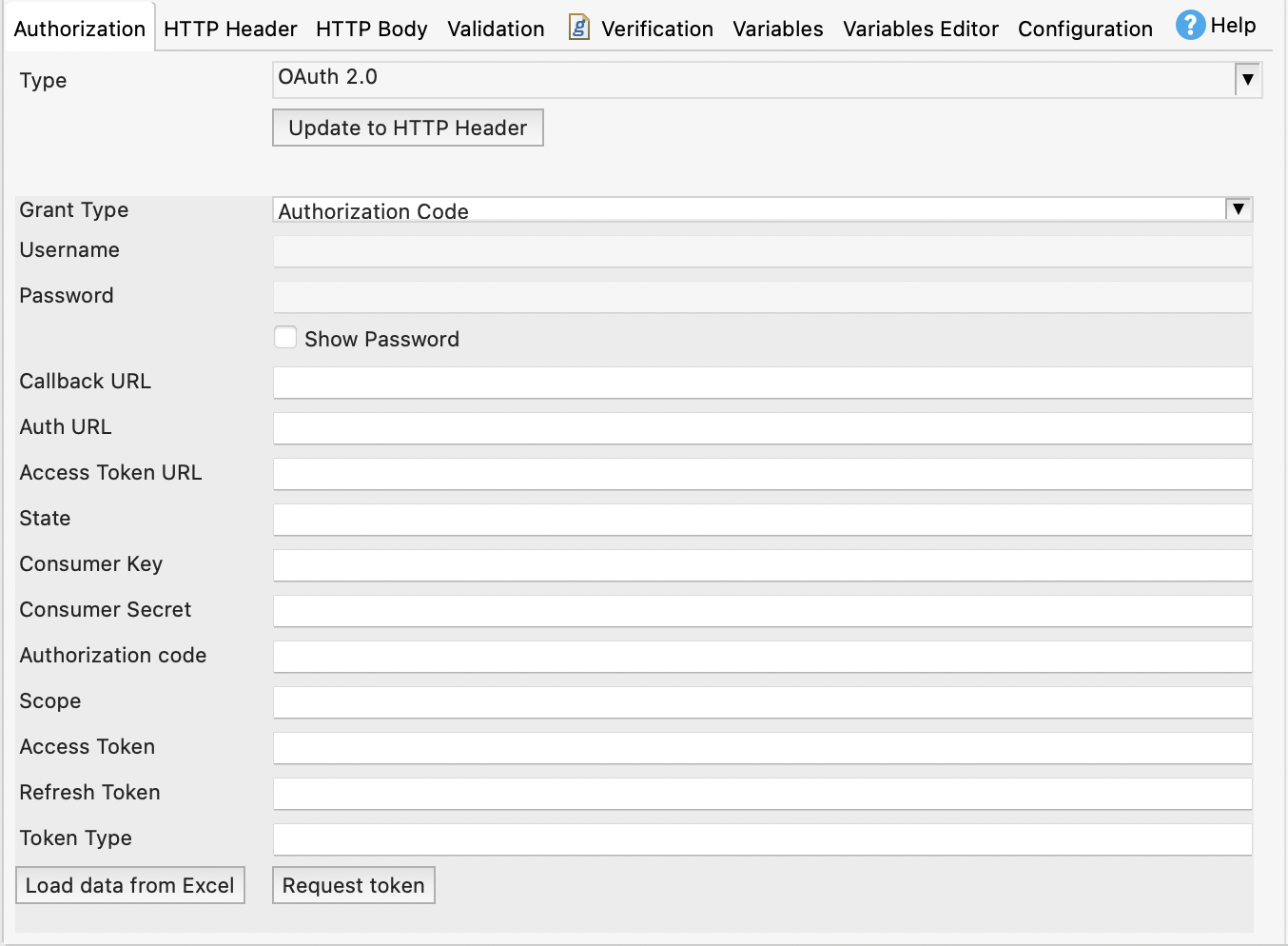Click the Request token button
Screen dimensions: 1288x946
click(353, 885)
